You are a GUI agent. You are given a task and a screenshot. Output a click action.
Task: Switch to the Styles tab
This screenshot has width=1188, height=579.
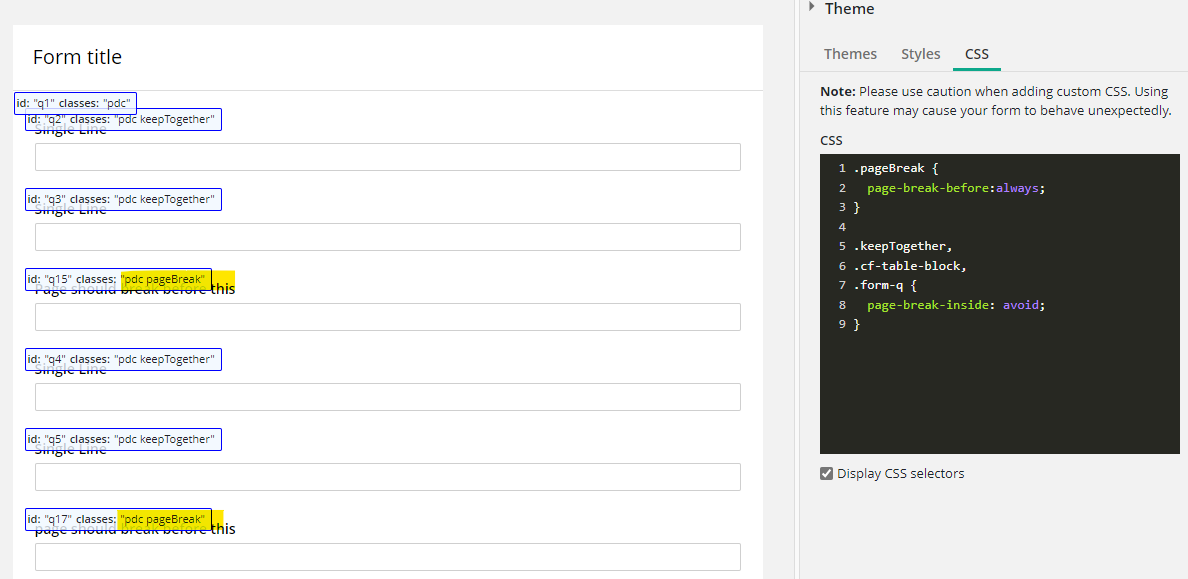(x=921, y=54)
